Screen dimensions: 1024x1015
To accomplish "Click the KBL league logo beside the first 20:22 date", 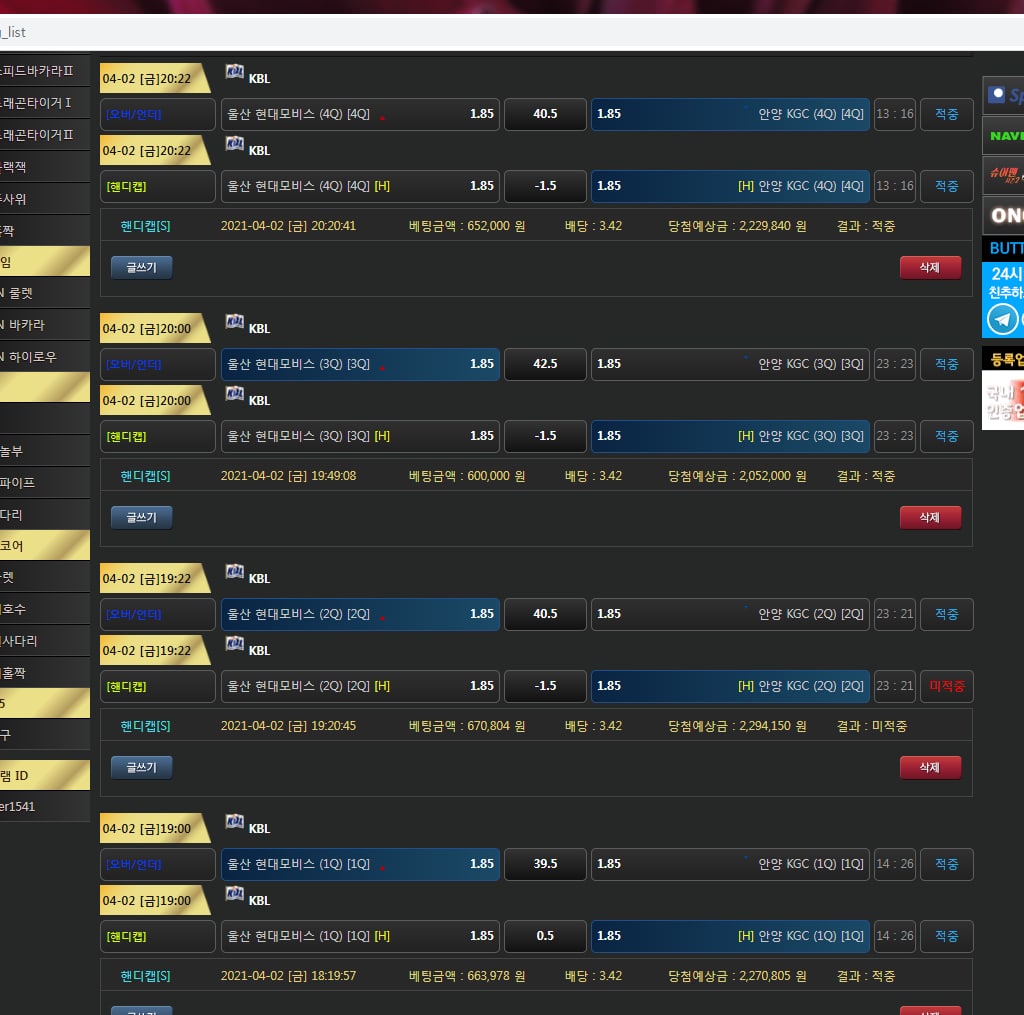I will tap(235, 72).
